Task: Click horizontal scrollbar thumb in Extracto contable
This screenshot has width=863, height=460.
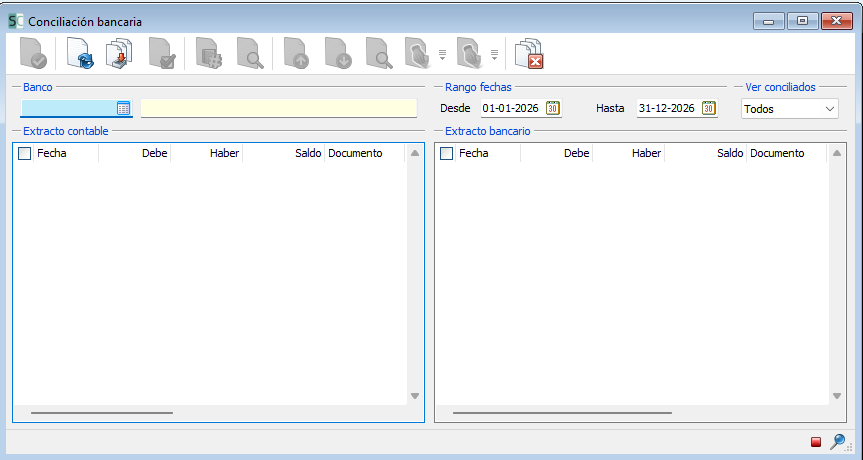Action: (102, 413)
